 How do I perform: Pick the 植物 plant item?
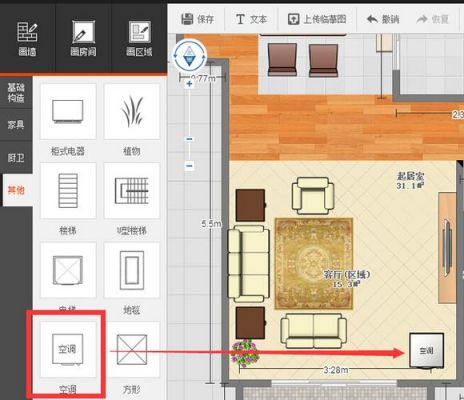point(132,111)
